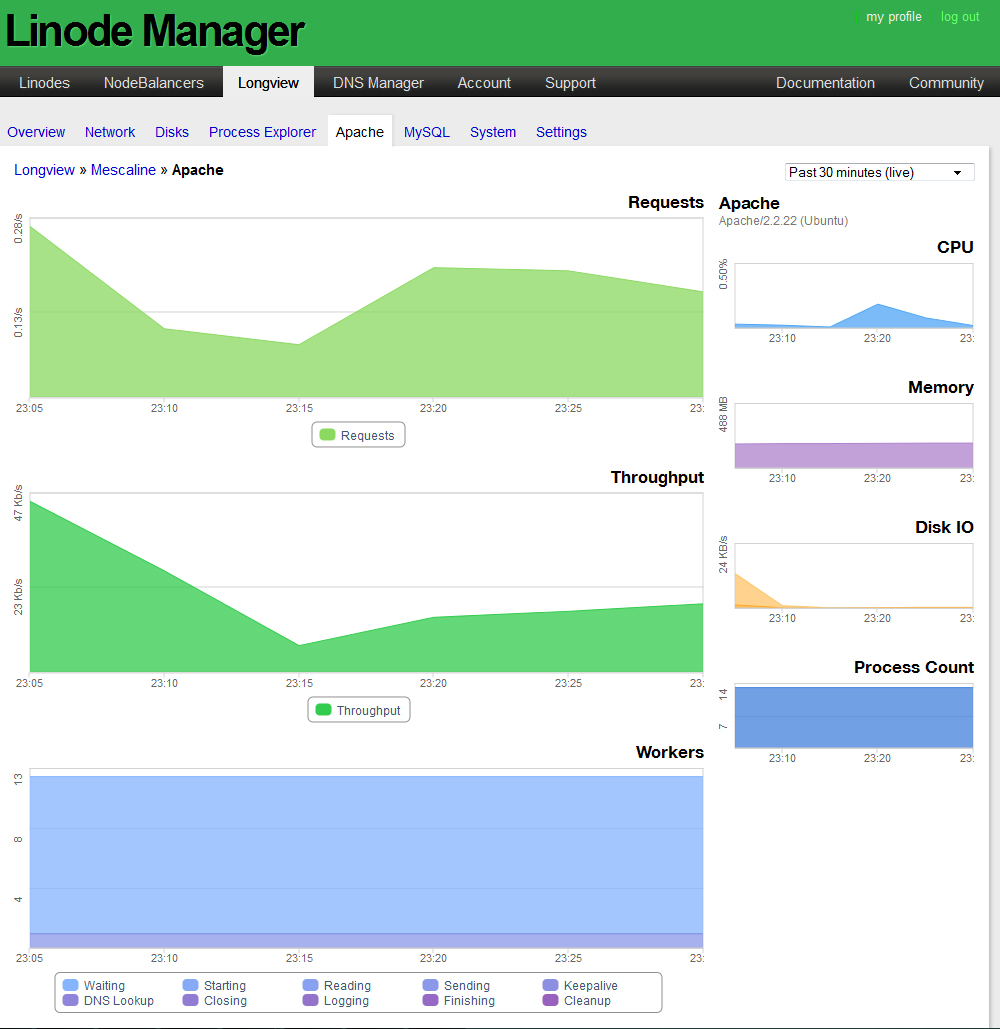Open the Network subtab
Viewport: 1000px width, 1029px height.
pos(110,132)
